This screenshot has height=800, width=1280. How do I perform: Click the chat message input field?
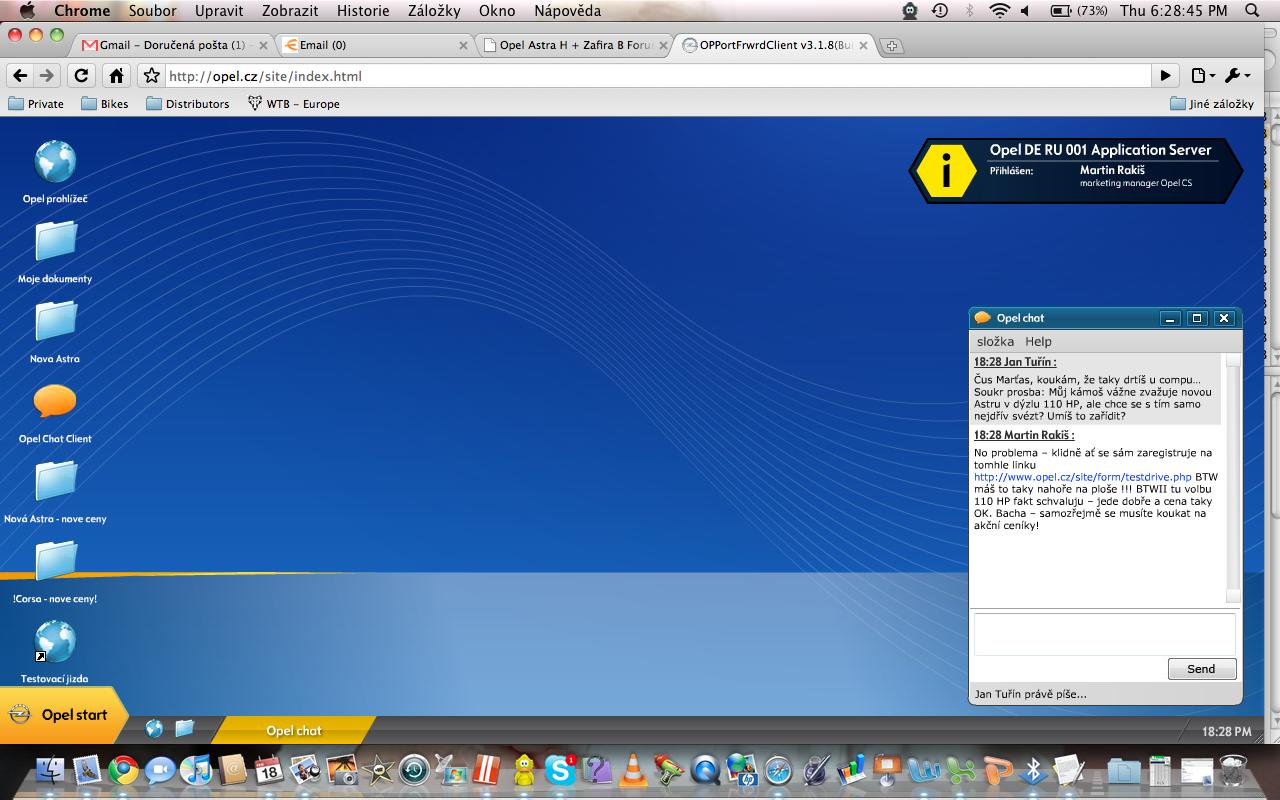tap(1104, 634)
